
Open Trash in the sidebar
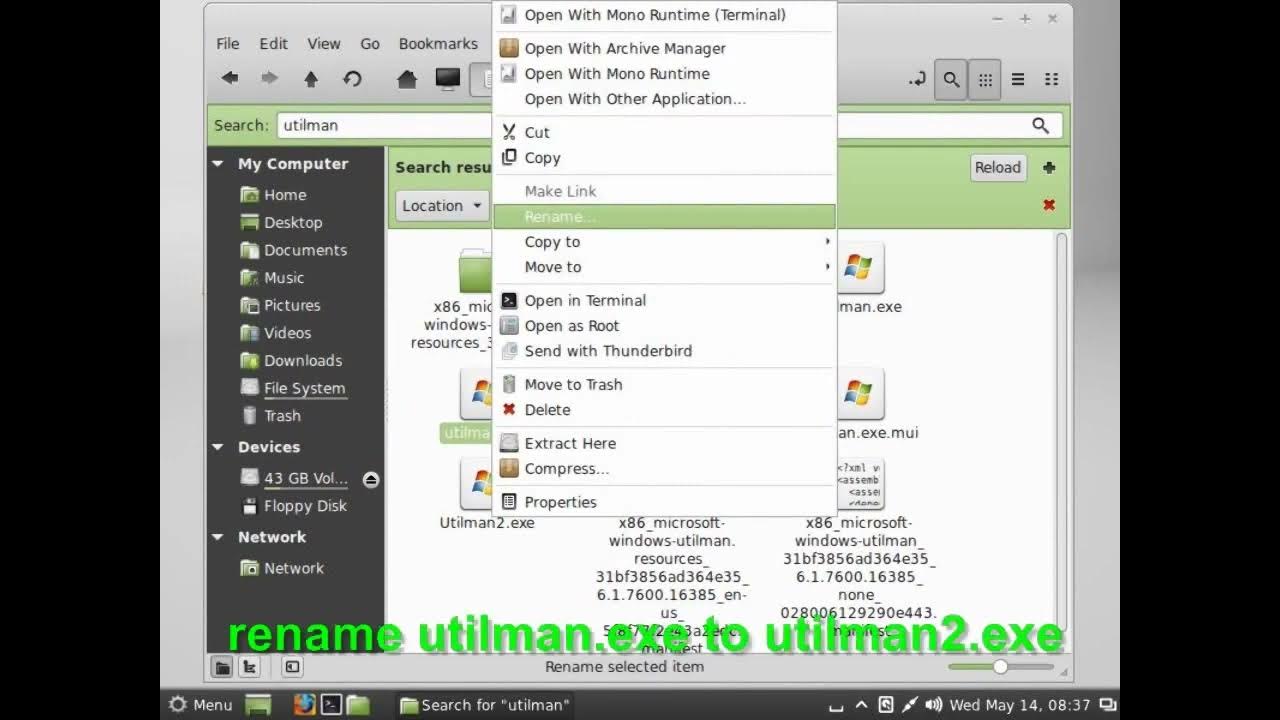coord(282,416)
